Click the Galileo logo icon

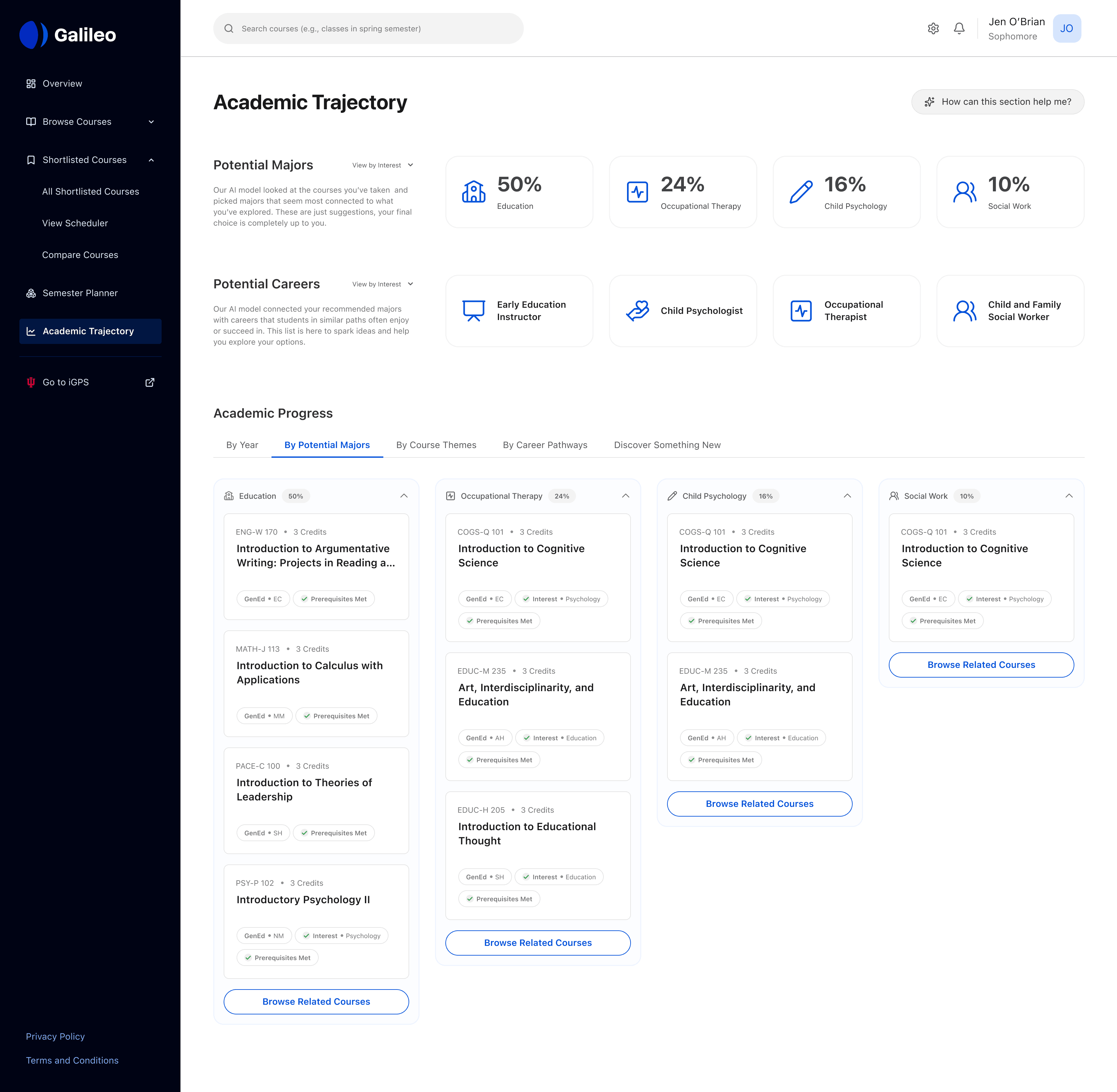click(33, 35)
